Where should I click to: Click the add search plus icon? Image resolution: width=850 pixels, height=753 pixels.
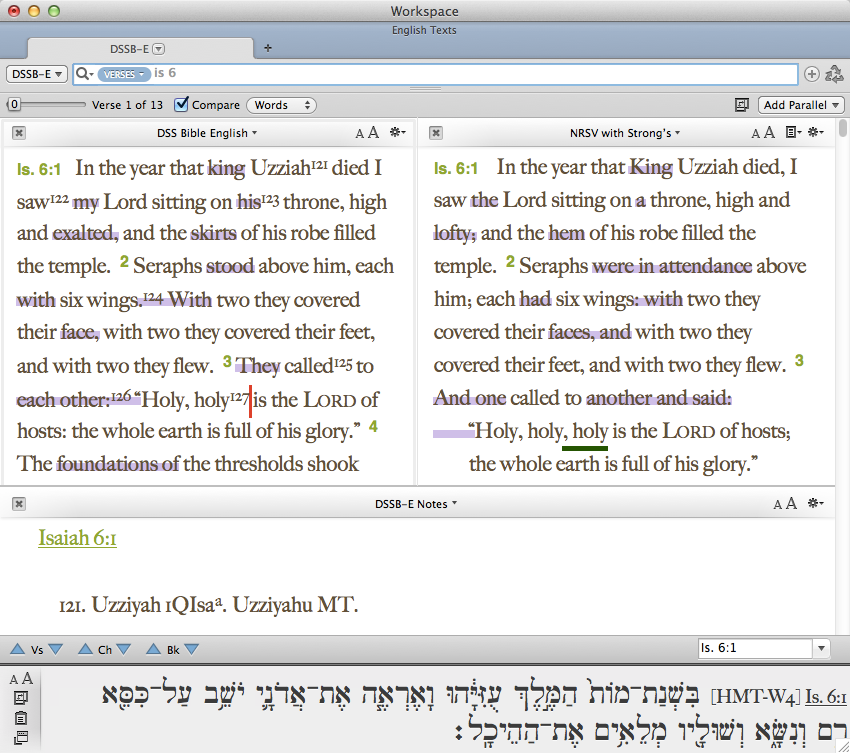click(x=811, y=74)
